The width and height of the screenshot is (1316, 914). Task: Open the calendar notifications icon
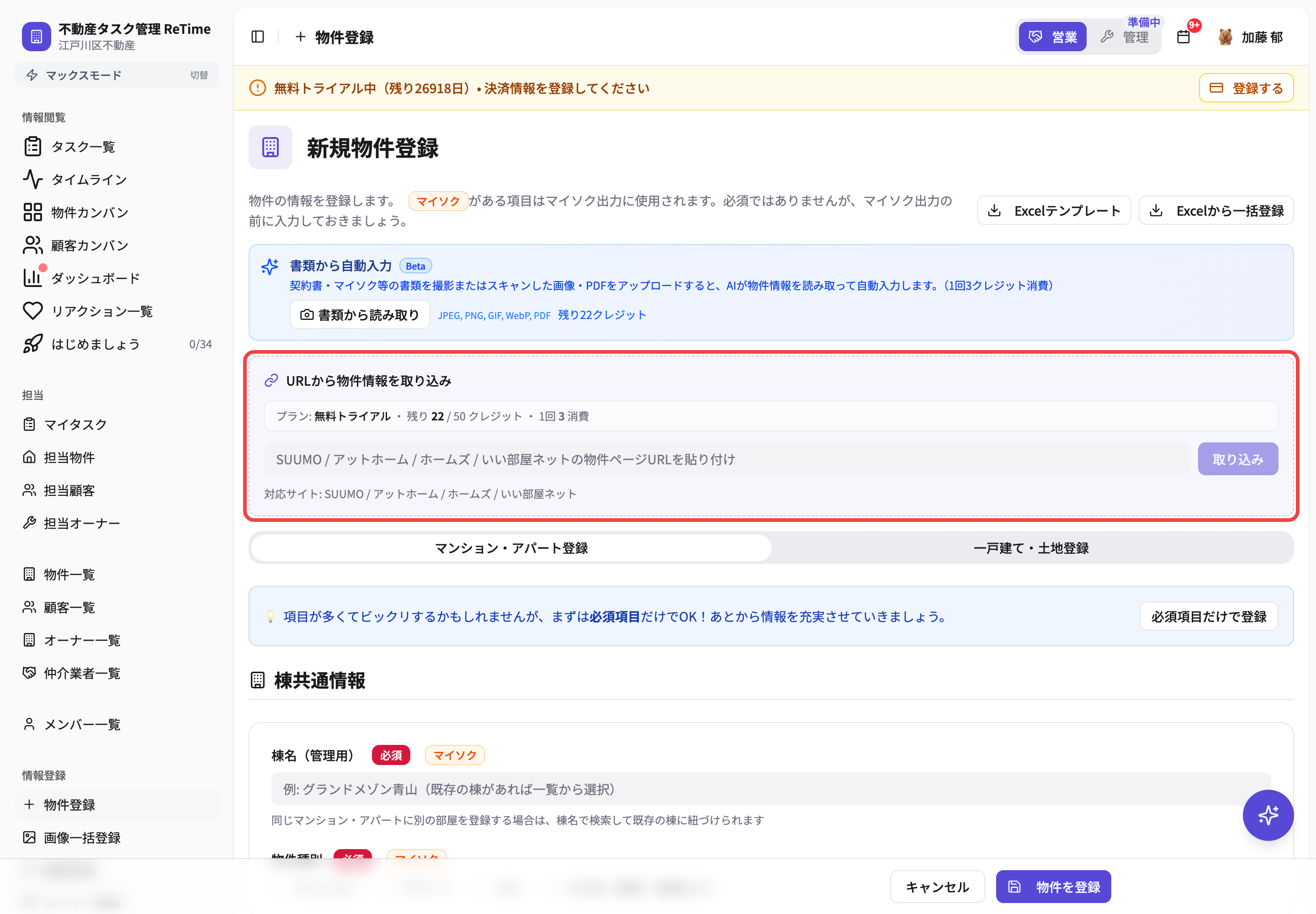pyautogui.click(x=1183, y=37)
